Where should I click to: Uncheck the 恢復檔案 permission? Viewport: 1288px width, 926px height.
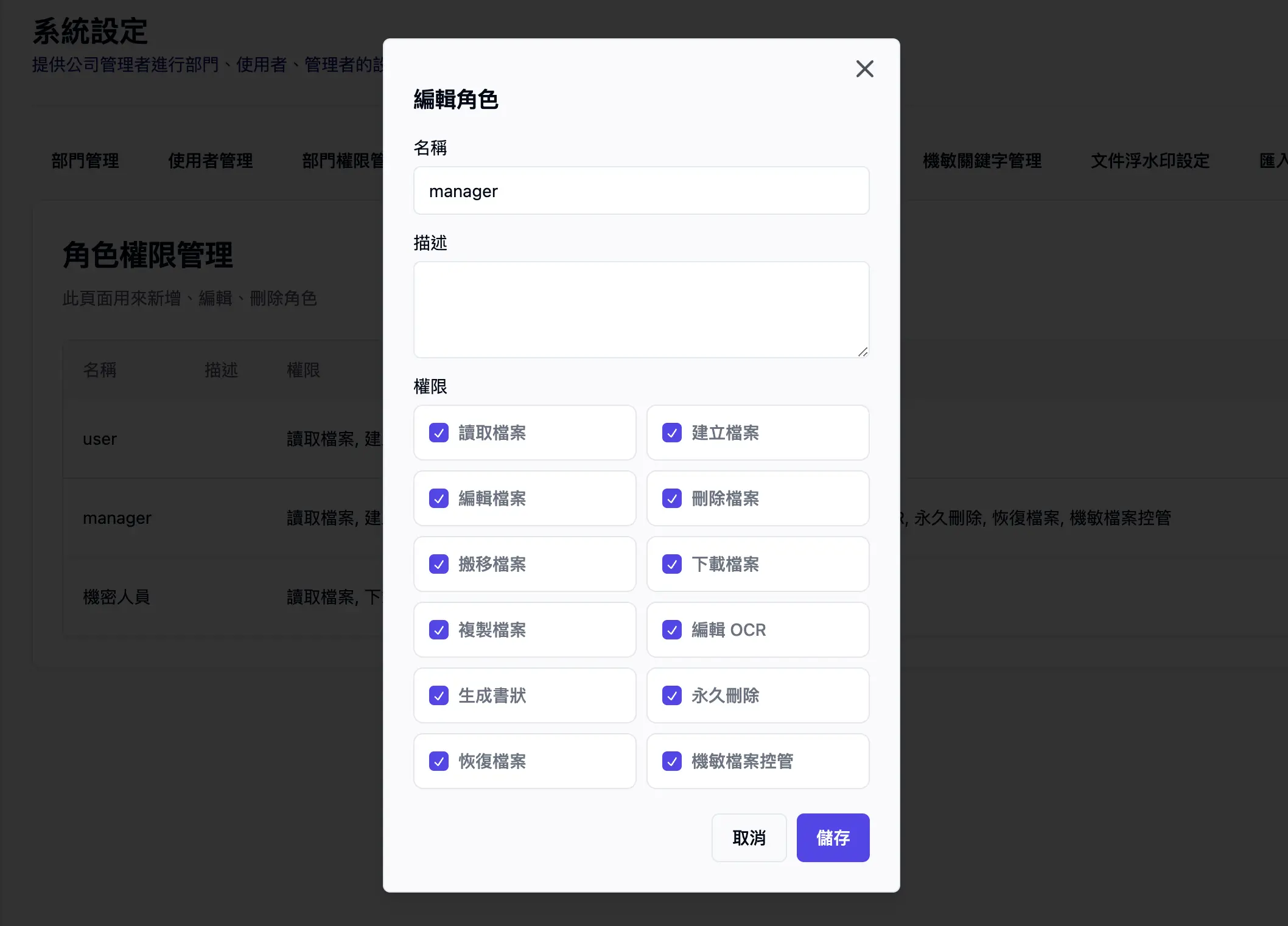click(x=439, y=761)
